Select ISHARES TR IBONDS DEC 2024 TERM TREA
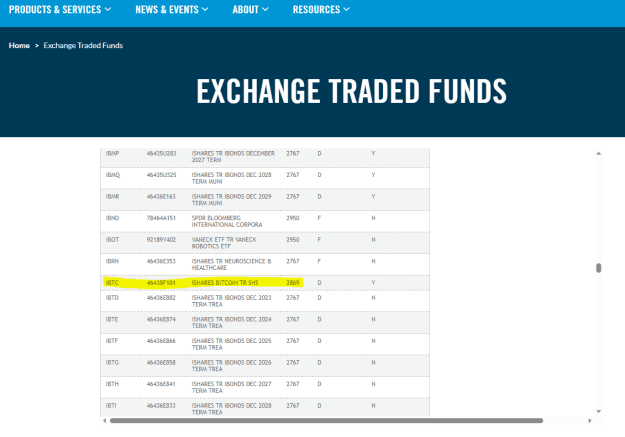 pyautogui.click(x=232, y=323)
